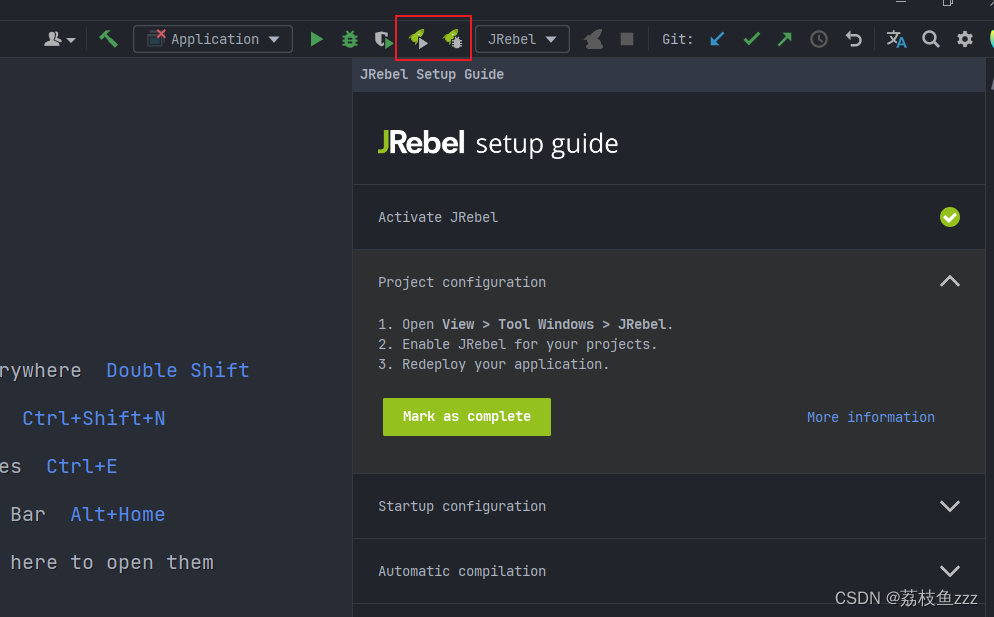The height and width of the screenshot is (617, 994).
Task: Run with Coverage shield icon
Action: coord(384,39)
